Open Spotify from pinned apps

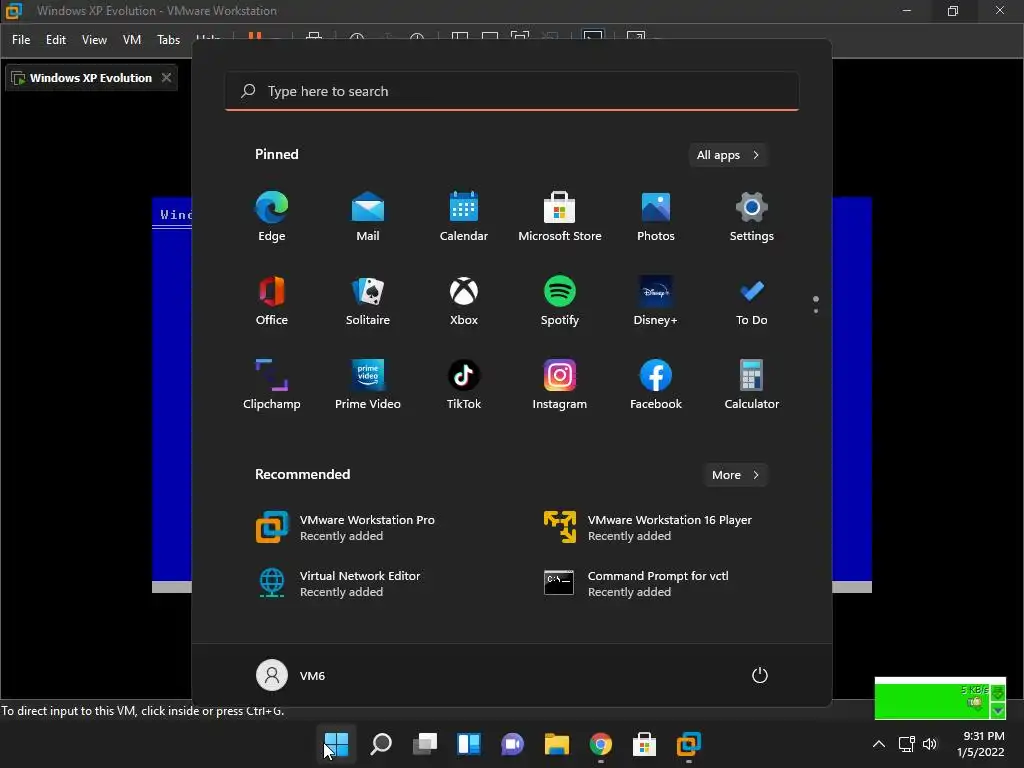pos(560,300)
